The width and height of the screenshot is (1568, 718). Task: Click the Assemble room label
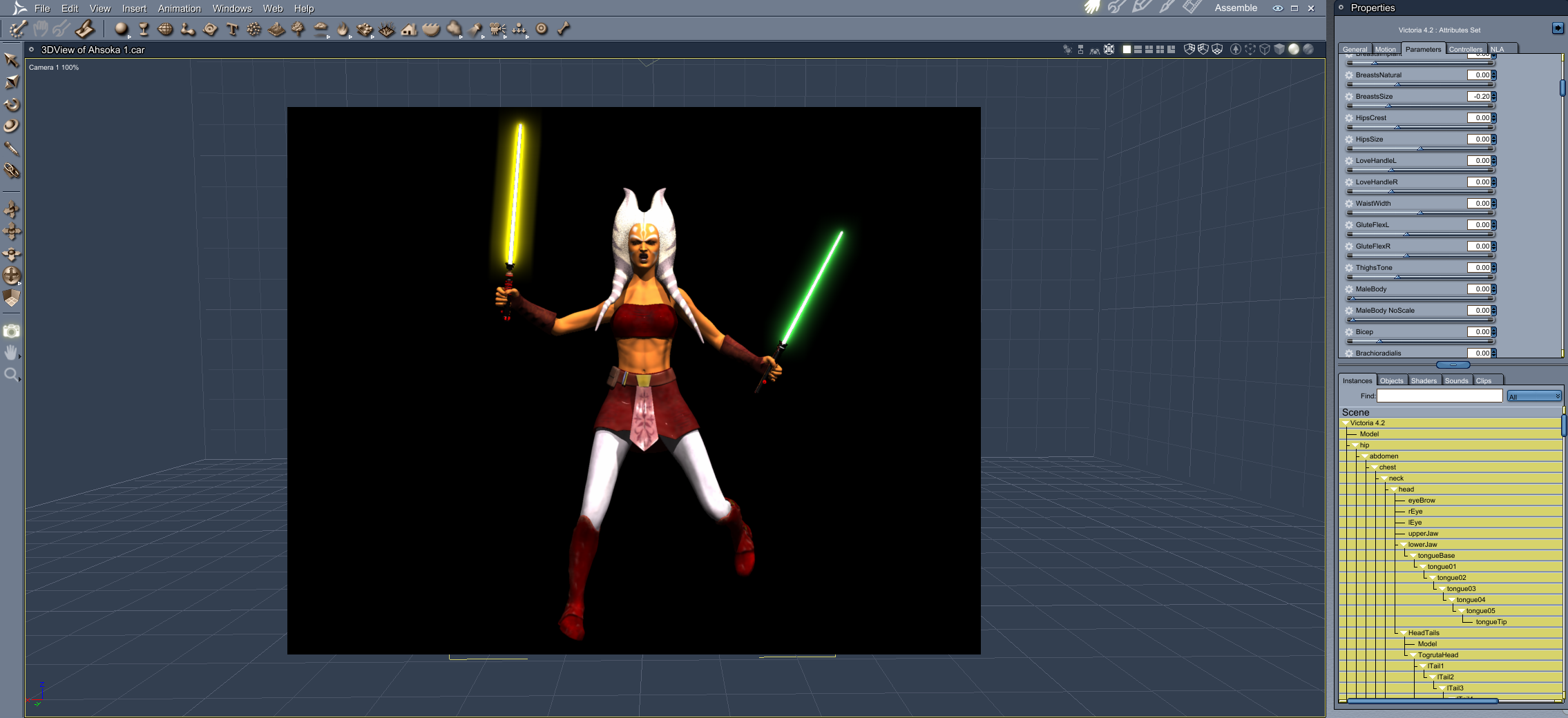(1236, 8)
